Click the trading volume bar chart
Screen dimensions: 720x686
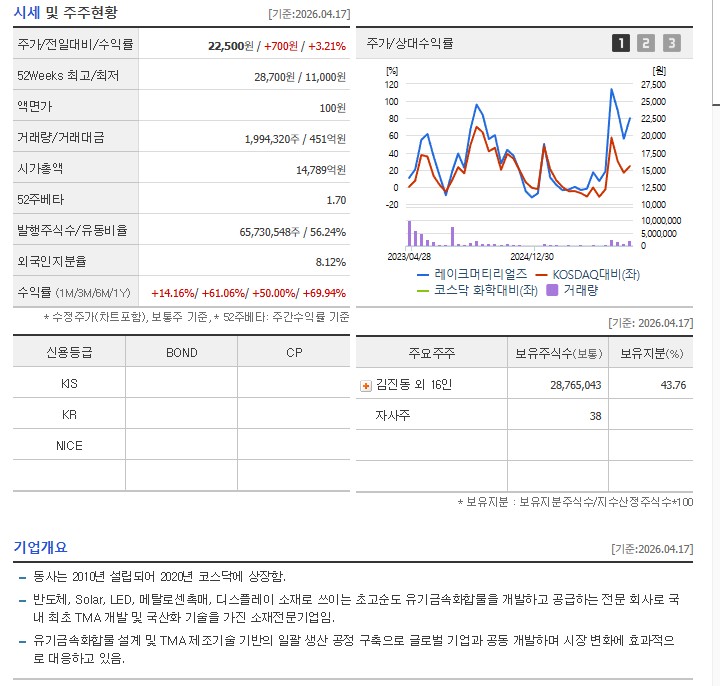(x=520, y=233)
